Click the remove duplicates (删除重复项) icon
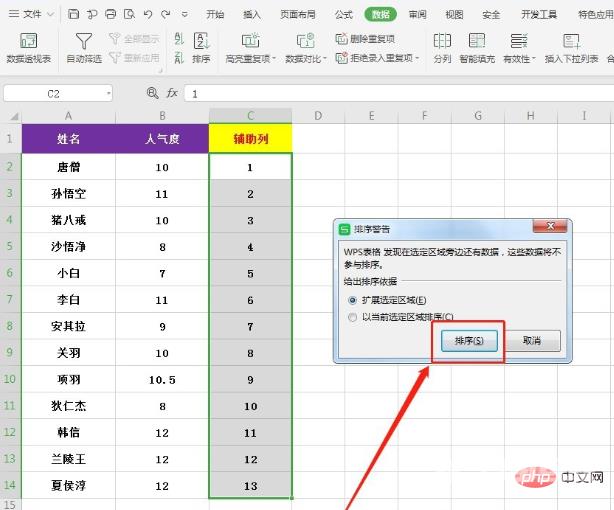This screenshot has width=614, height=510. click(341, 39)
